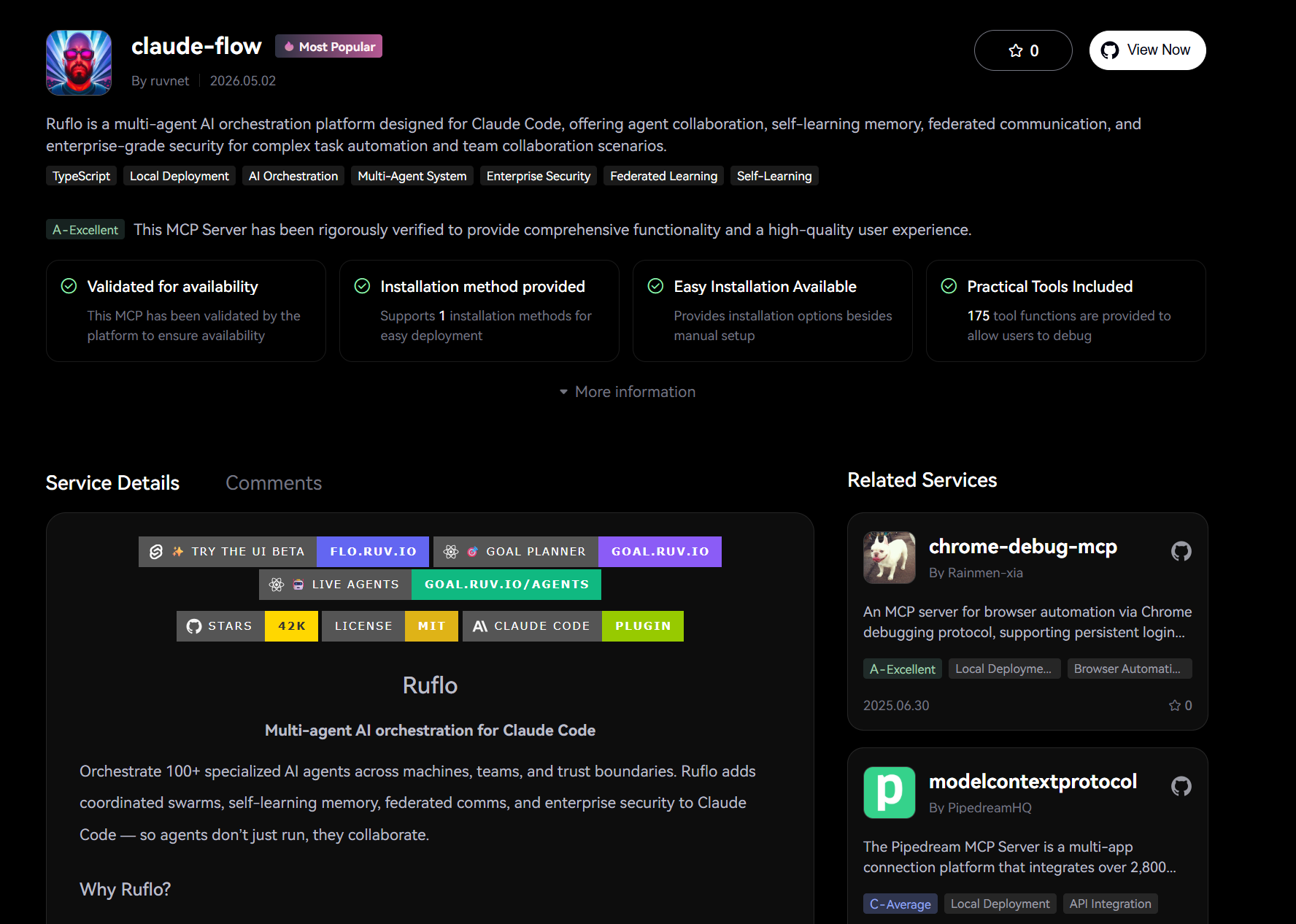Click the React atom icon in Goal Planner badge

(451, 552)
